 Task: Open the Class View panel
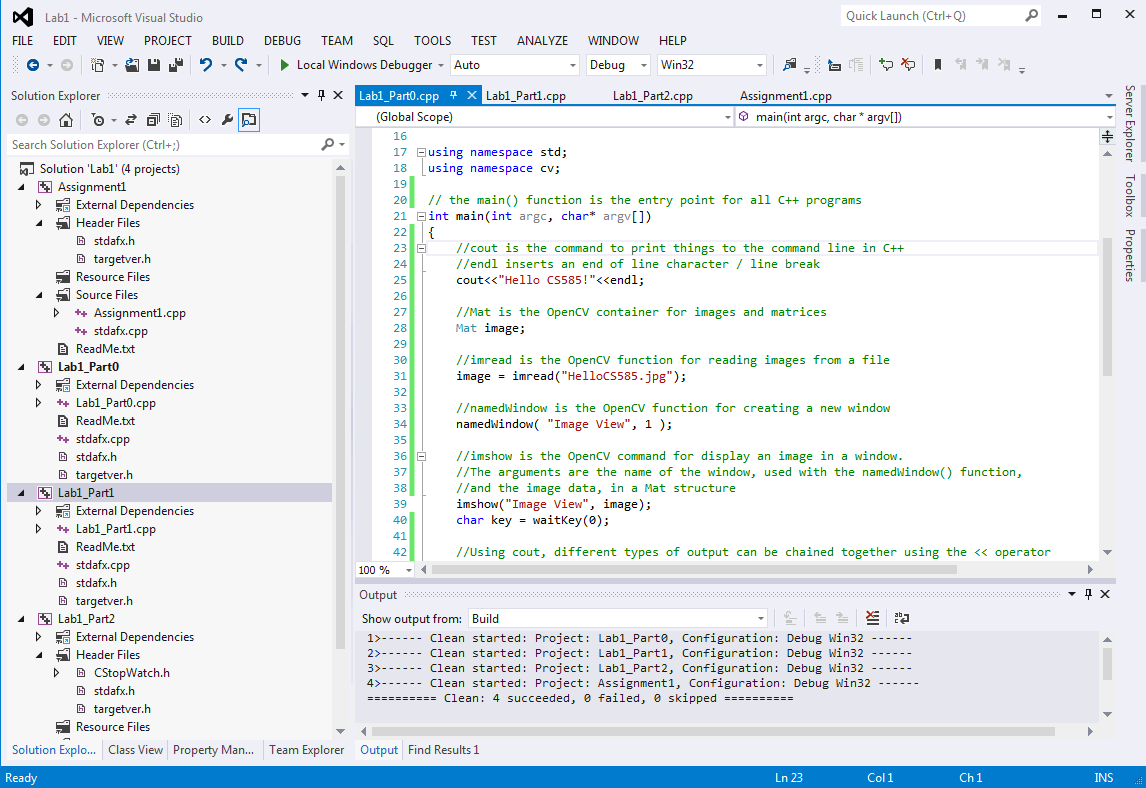coord(135,749)
